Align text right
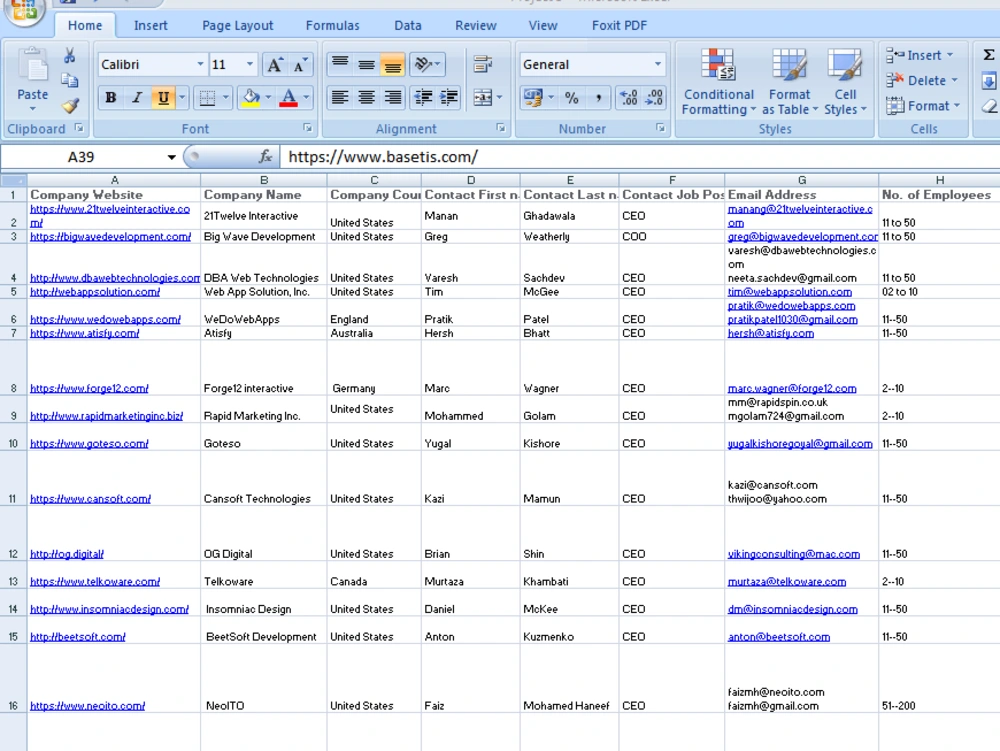The height and width of the screenshot is (751, 1000). tap(393, 98)
